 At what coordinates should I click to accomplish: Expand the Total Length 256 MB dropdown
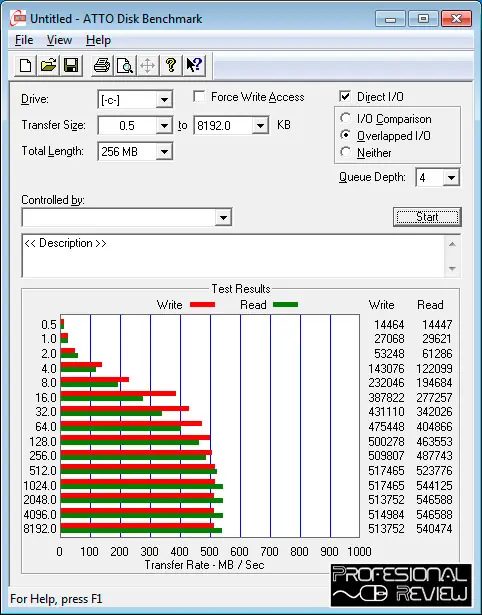(x=164, y=151)
